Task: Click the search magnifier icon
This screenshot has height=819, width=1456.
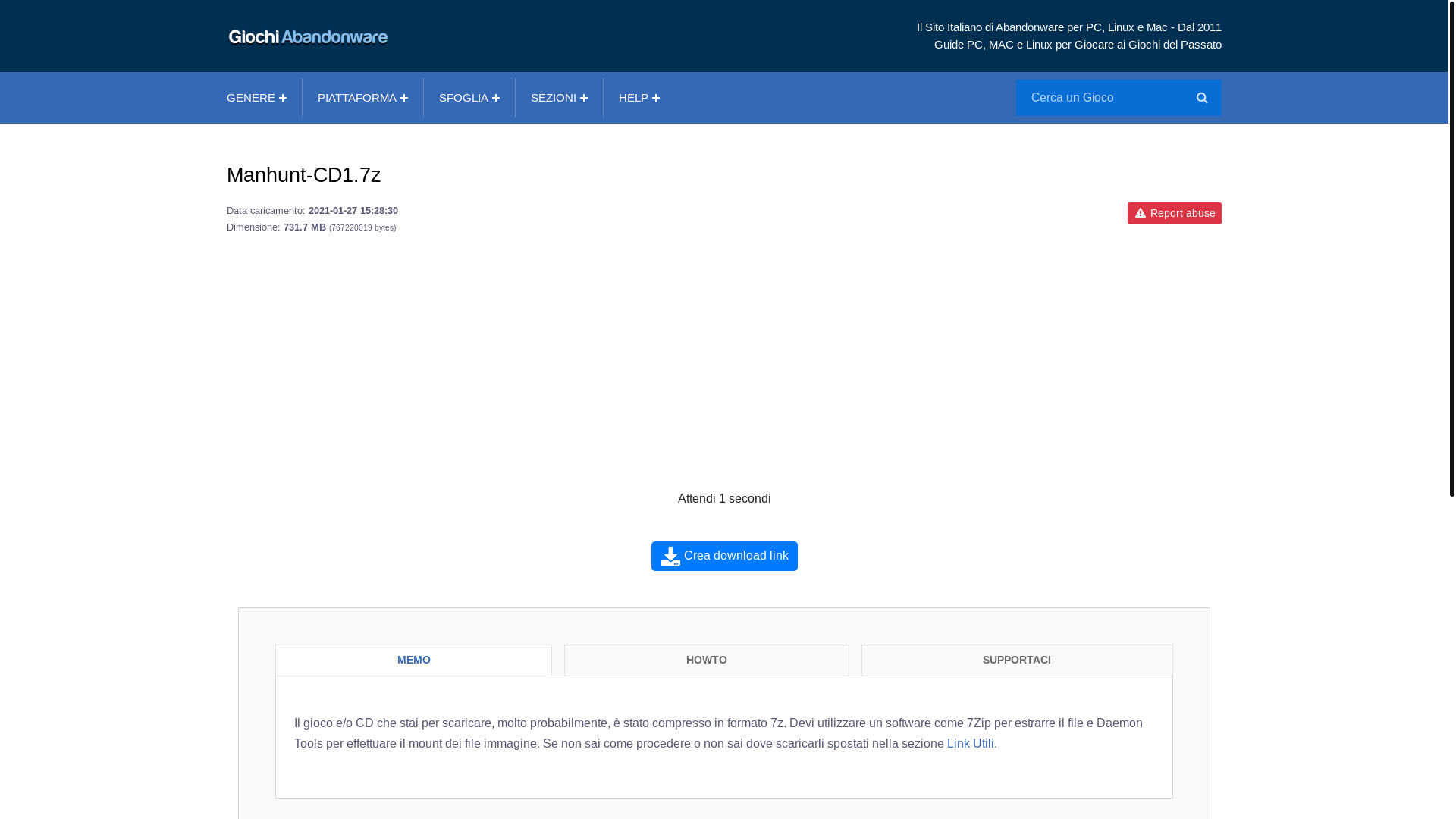Action: point(1202,98)
